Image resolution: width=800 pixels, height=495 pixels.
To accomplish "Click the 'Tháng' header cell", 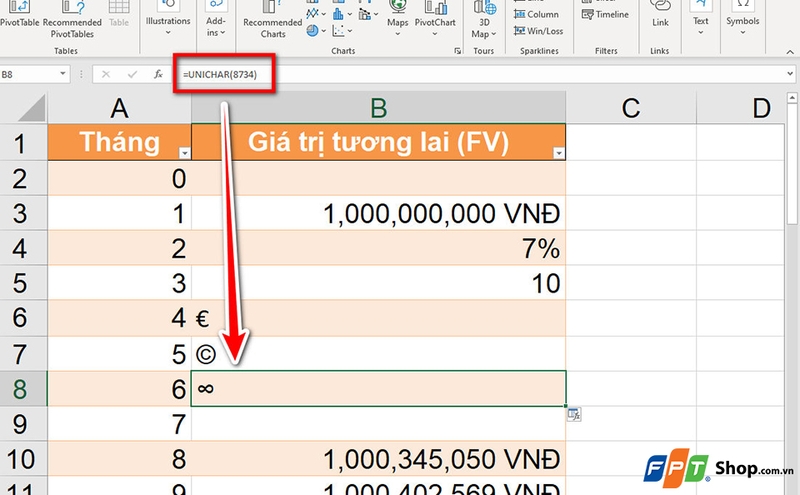I will click(119, 142).
